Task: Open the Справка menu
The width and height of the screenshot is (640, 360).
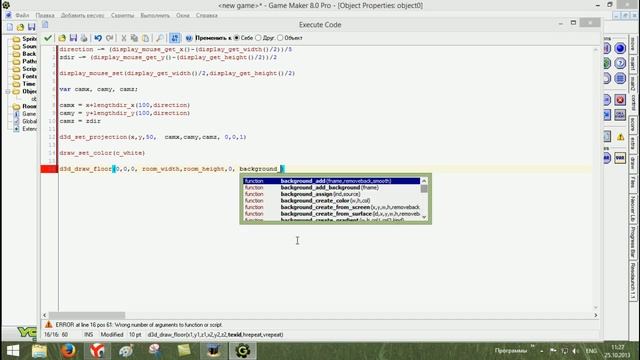Action: [x=207, y=16]
